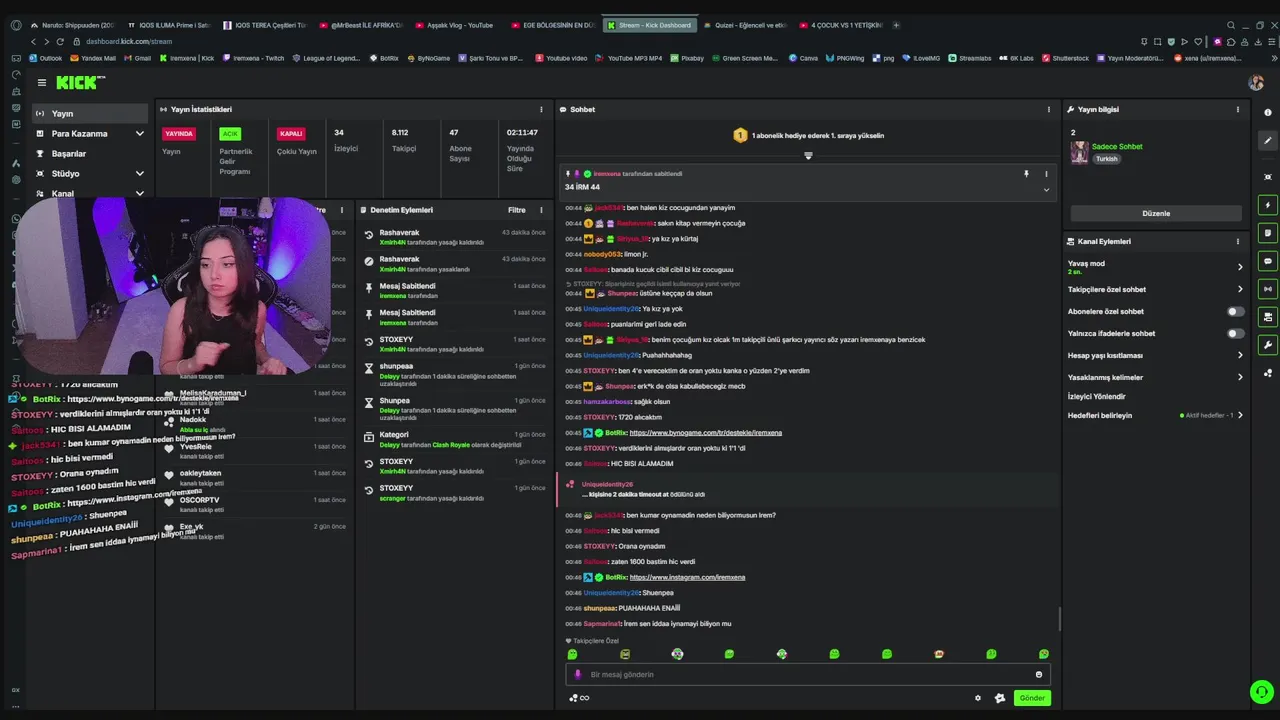Screen dimensions: 1280x720
Task: Open the emoji picker in message box
Action: pos(1038,674)
